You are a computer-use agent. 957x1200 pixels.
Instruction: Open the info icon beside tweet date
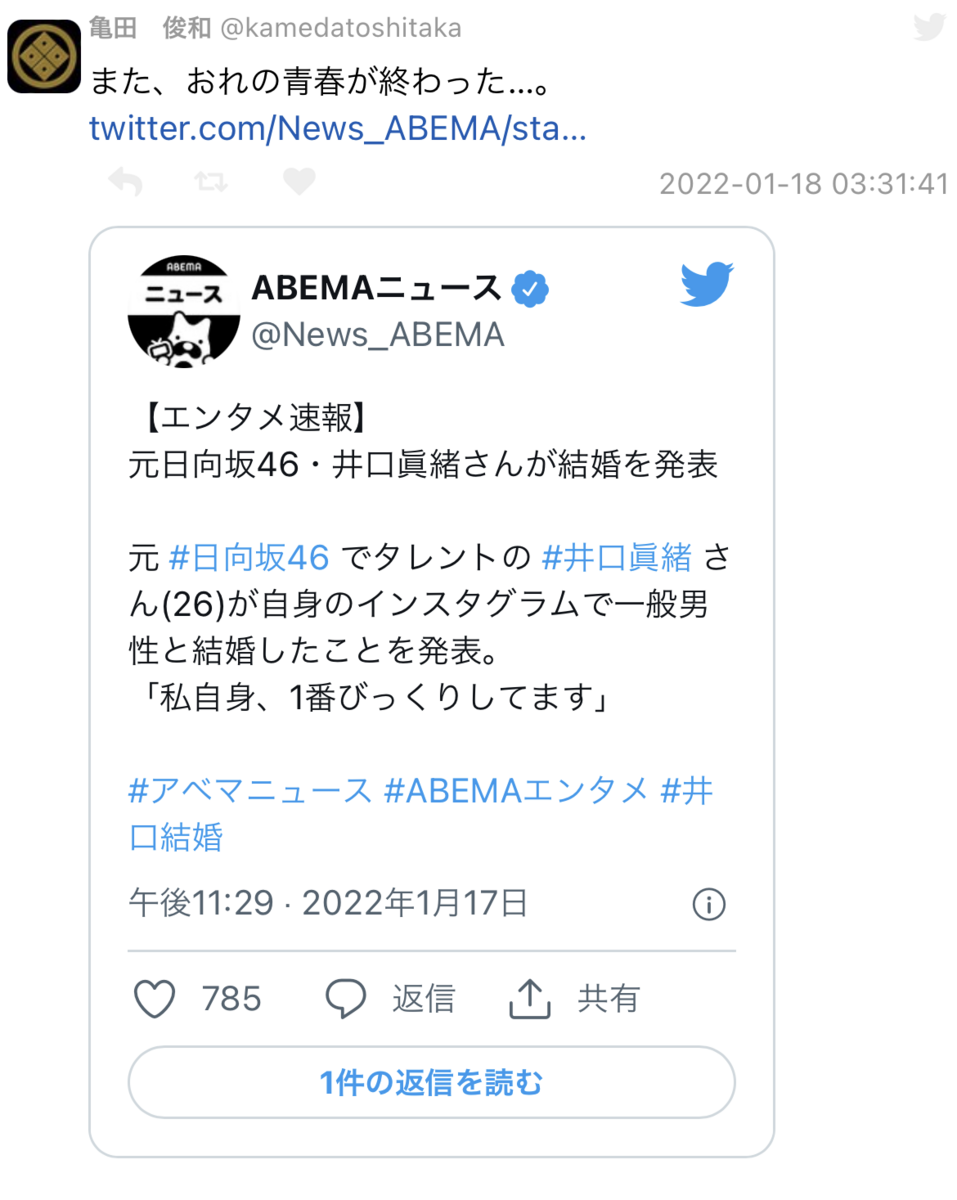click(x=709, y=905)
